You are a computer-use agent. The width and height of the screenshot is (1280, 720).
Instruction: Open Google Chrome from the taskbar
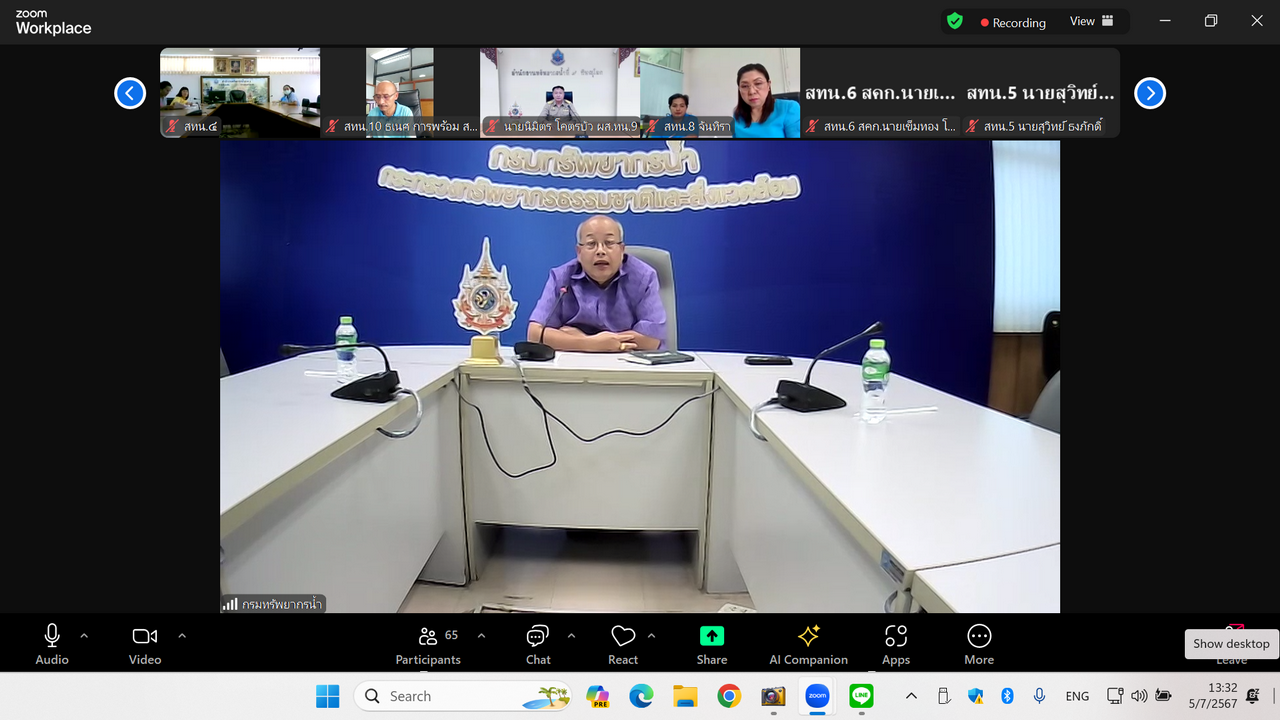click(729, 696)
